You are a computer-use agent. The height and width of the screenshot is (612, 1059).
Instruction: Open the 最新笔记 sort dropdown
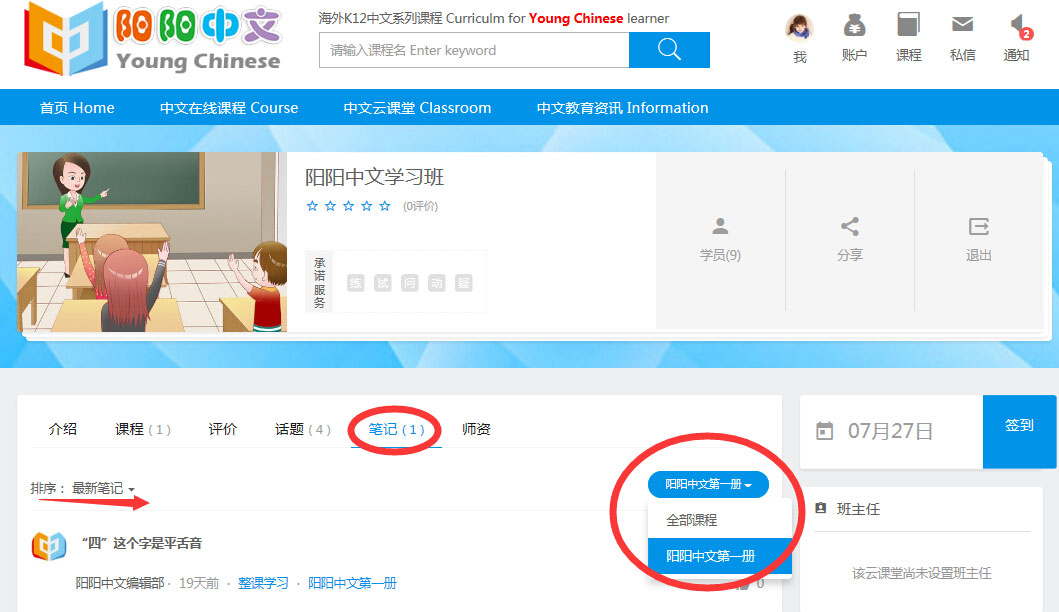click(x=103, y=488)
